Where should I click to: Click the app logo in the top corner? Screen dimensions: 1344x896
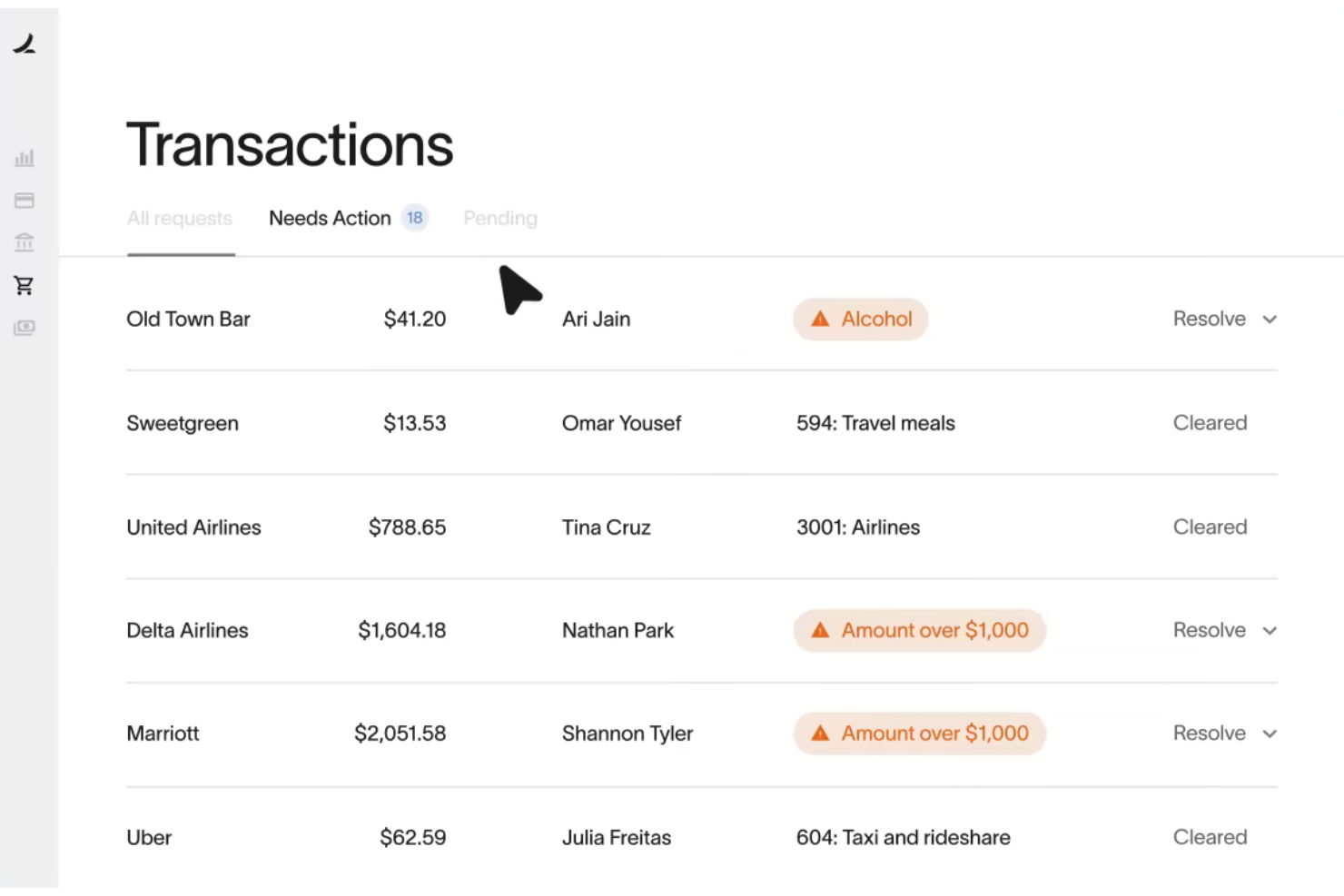tap(25, 44)
